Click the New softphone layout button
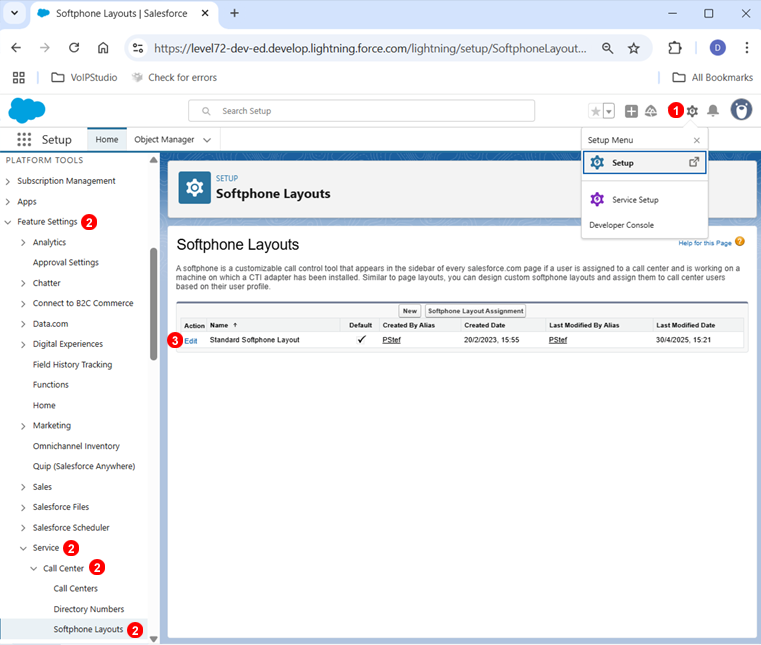761x645 pixels. [410, 311]
